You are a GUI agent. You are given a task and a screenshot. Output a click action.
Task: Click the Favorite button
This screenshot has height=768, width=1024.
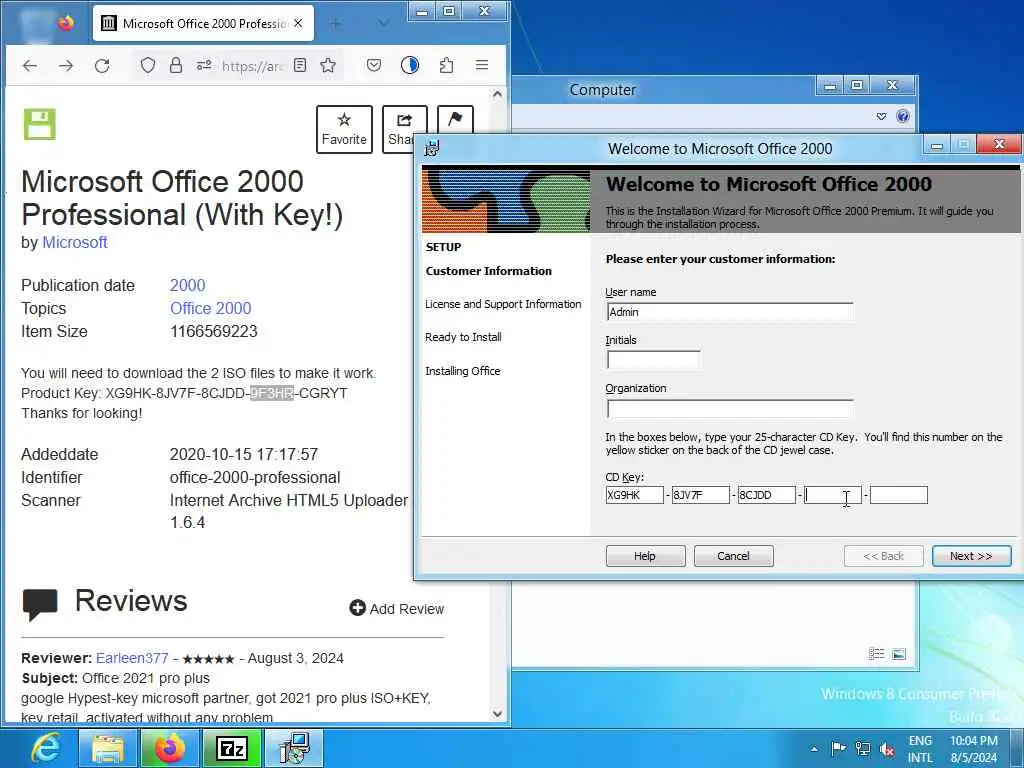tap(344, 129)
